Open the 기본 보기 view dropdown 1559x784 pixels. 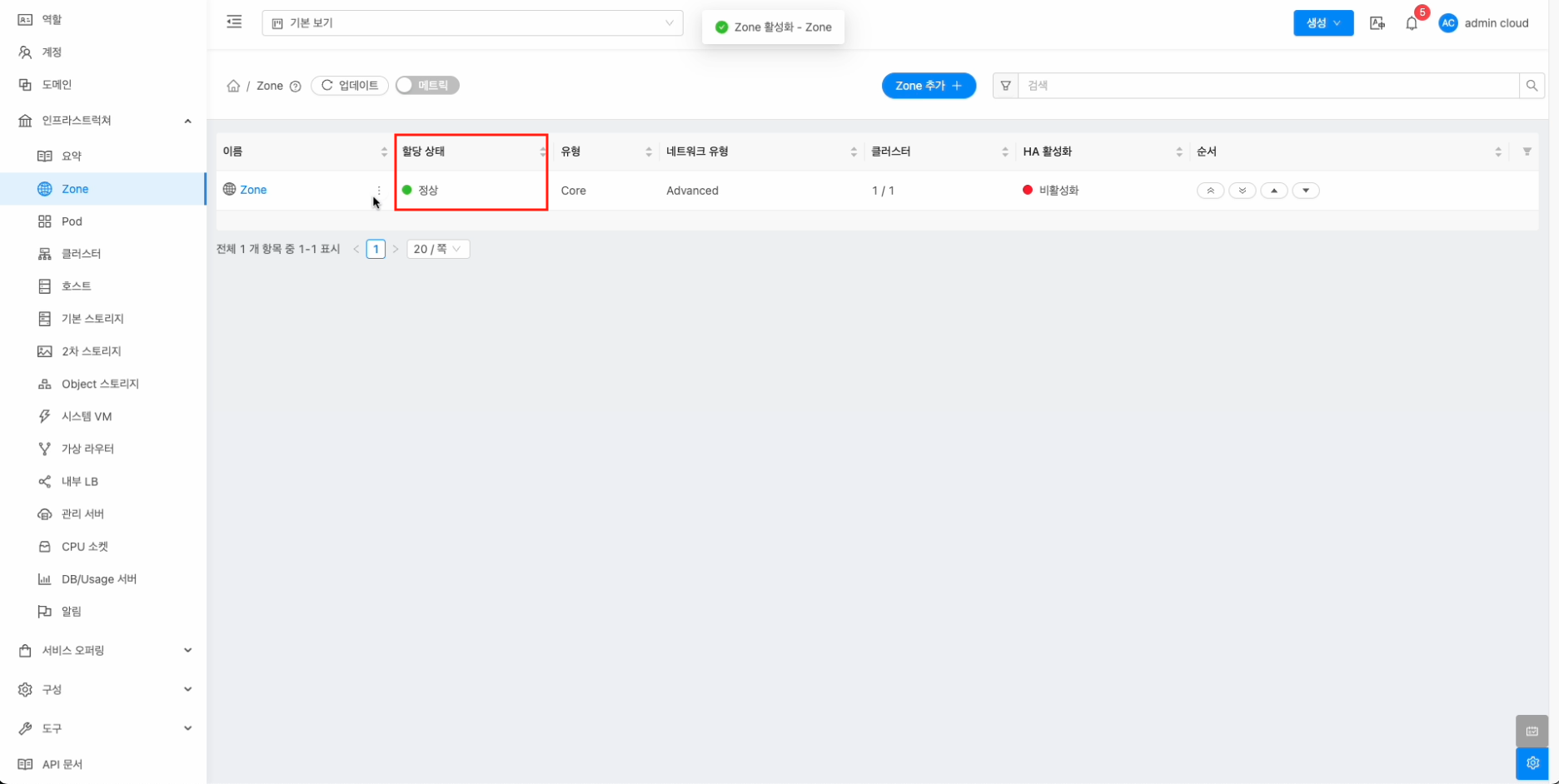(x=472, y=23)
